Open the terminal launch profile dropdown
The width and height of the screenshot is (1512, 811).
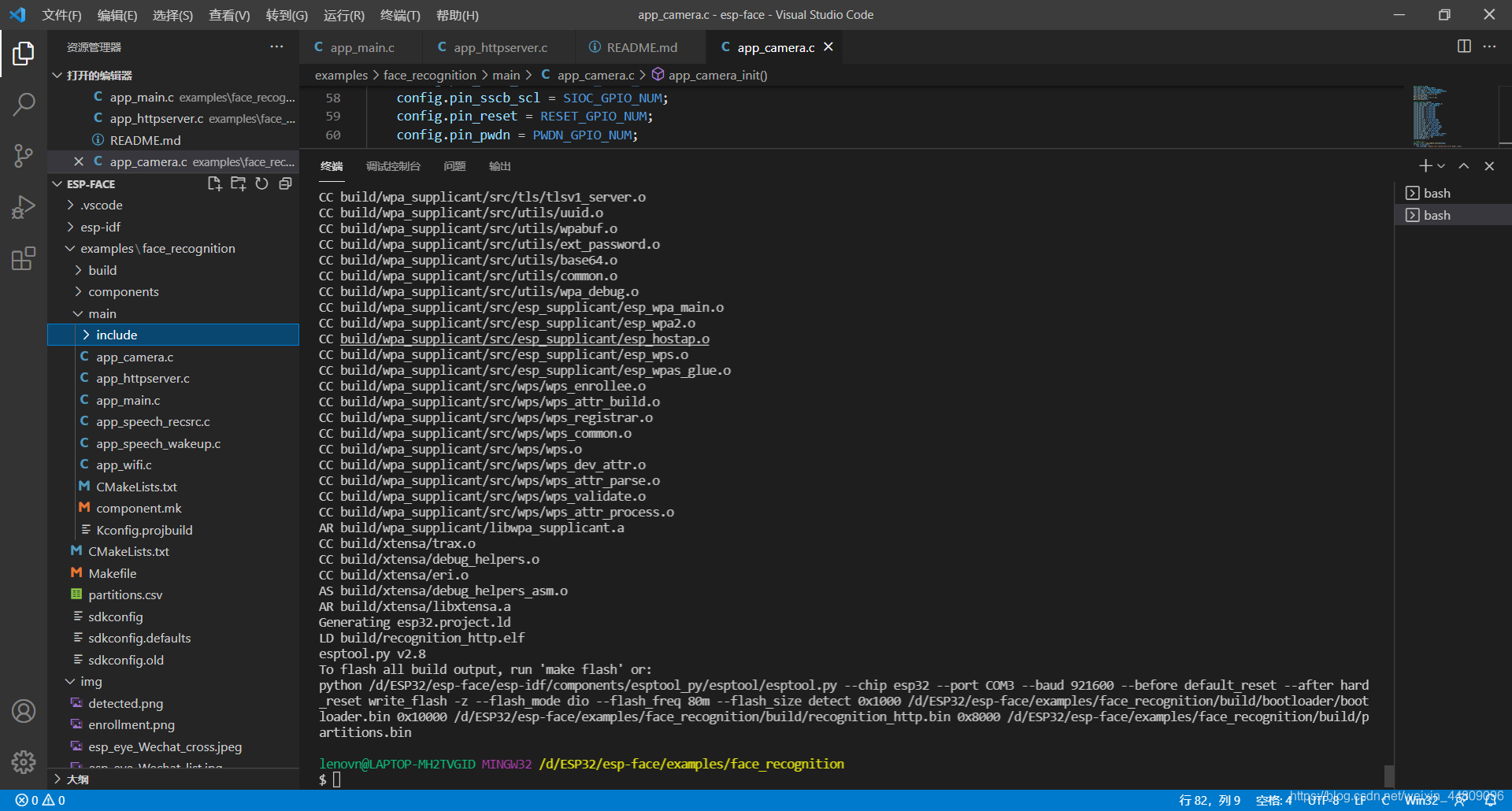1441,166
